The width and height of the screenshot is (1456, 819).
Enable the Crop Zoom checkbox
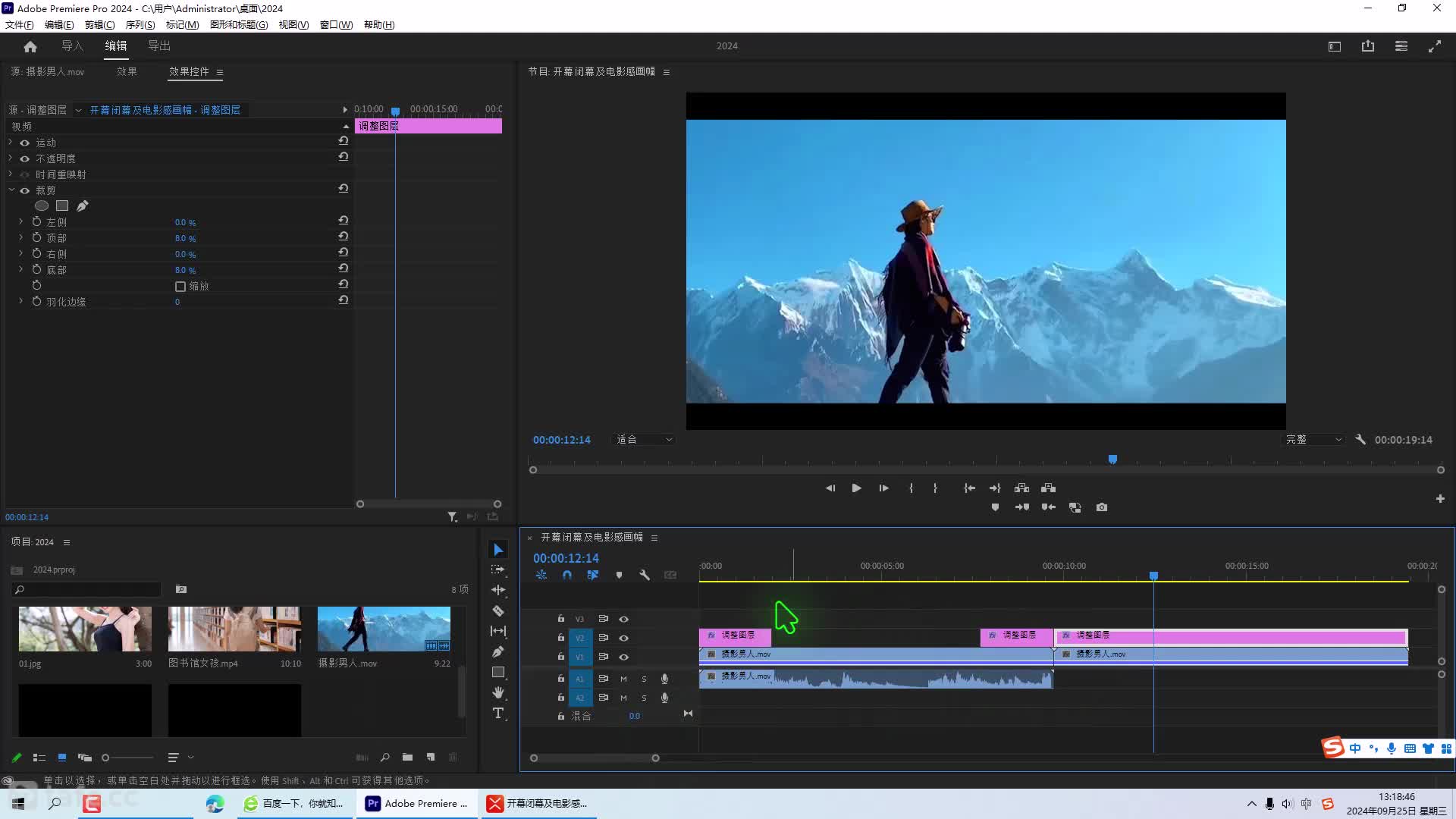180,287
